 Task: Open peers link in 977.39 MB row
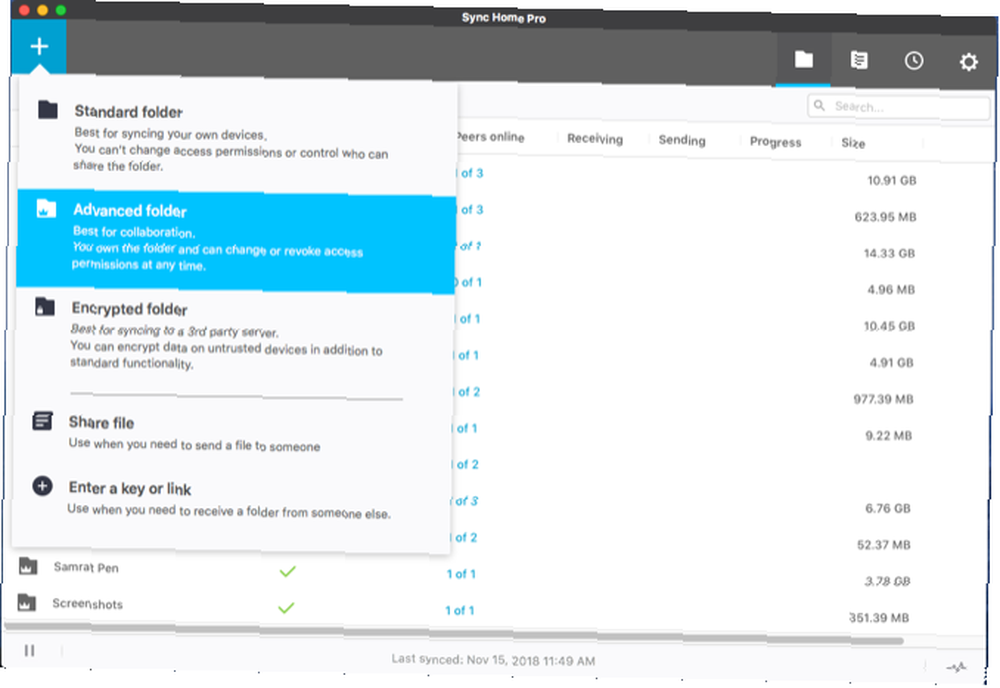click(467, 392)
